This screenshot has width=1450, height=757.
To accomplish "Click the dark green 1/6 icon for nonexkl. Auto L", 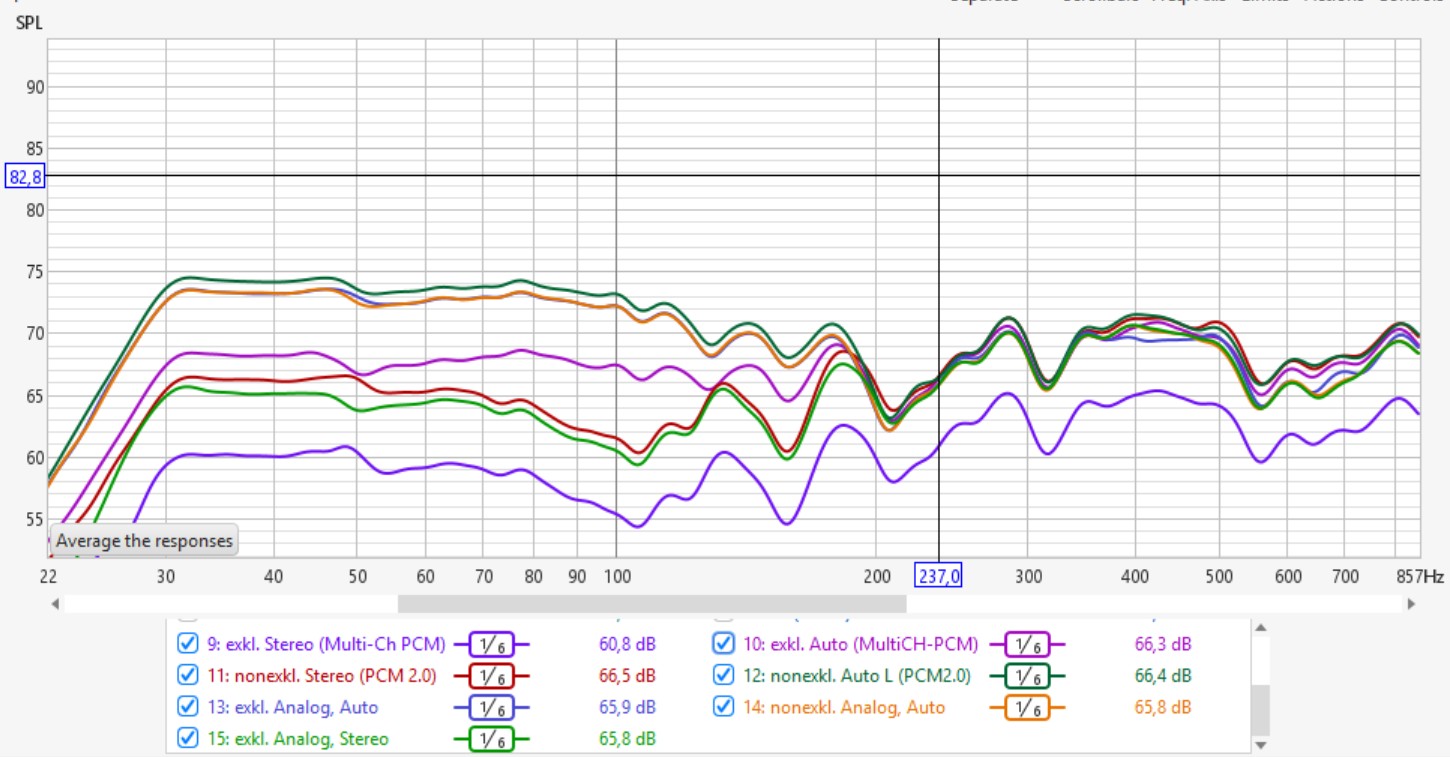I will click(x=1026, y=676).
